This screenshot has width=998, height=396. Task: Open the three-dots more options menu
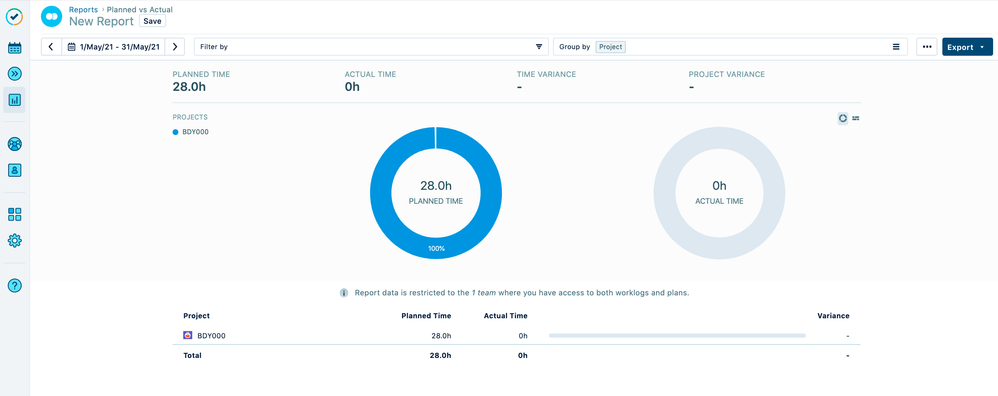pos(927,47)
